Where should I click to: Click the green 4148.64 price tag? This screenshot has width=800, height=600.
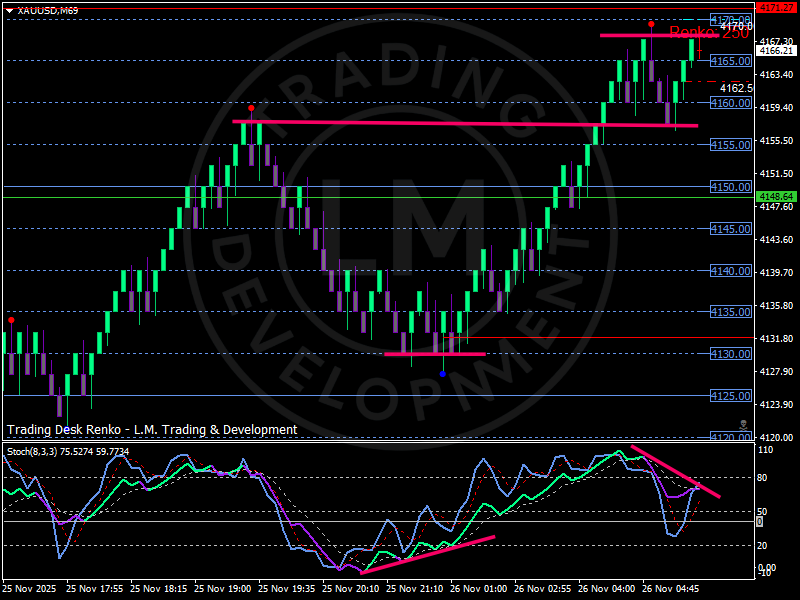click(776, 196)
